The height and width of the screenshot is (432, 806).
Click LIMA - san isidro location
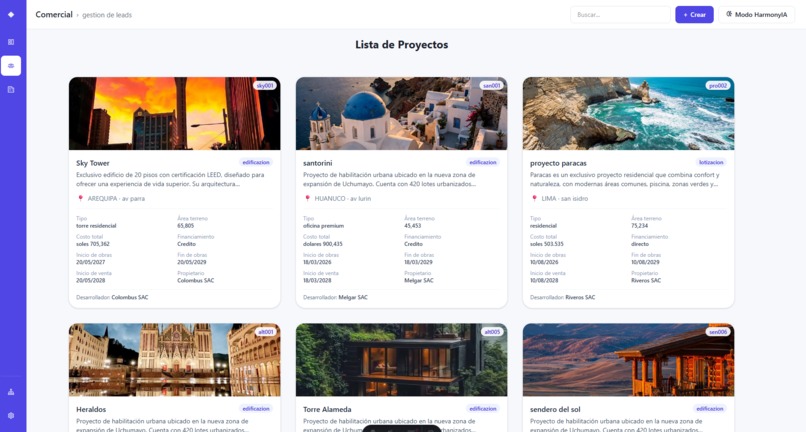point(565,199)
